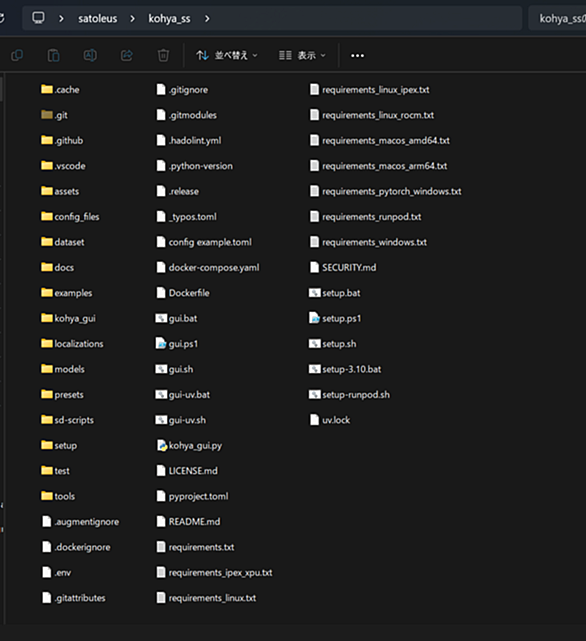Click kohya_ss in the breadcrumb path

click(169, 18)
